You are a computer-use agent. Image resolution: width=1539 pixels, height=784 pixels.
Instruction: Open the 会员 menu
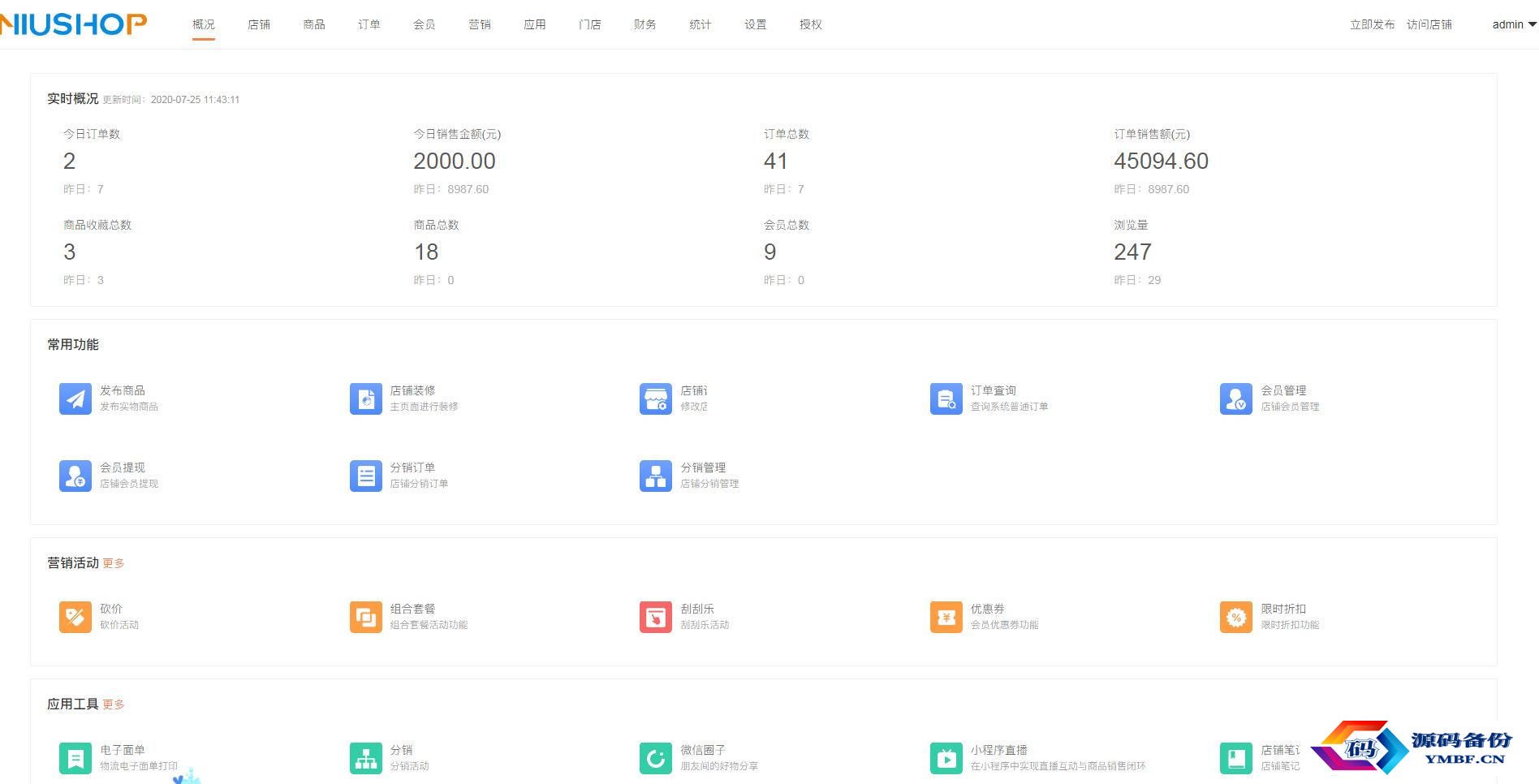[x=425, y=24]
